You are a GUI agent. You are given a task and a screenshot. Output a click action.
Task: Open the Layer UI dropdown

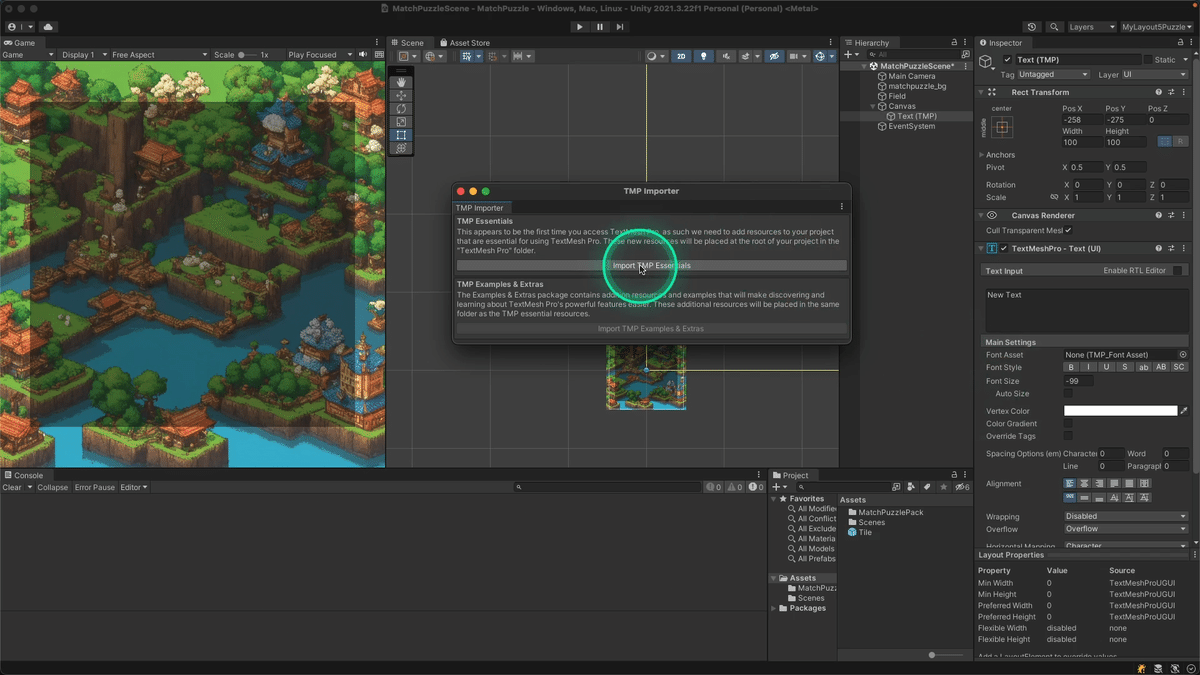pyautogui.click(x=1155, y=75)
